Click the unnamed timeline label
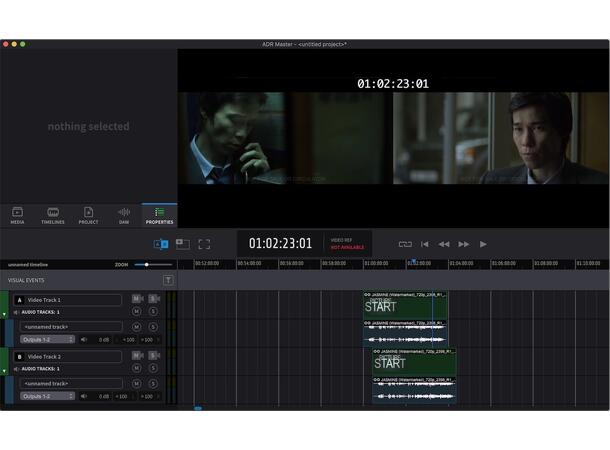The height and width of the screenshot is (450, 610). click(28, 265)
